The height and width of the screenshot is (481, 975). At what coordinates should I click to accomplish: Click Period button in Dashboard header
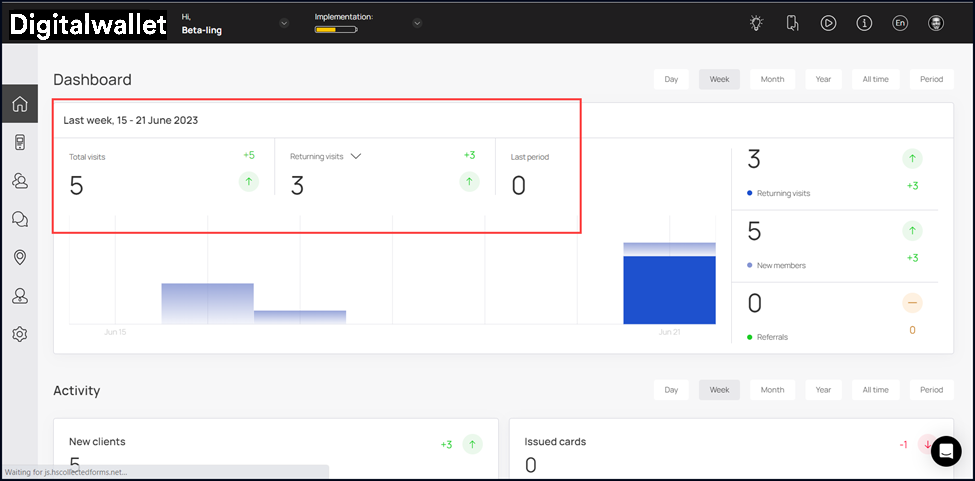(931, 79)
